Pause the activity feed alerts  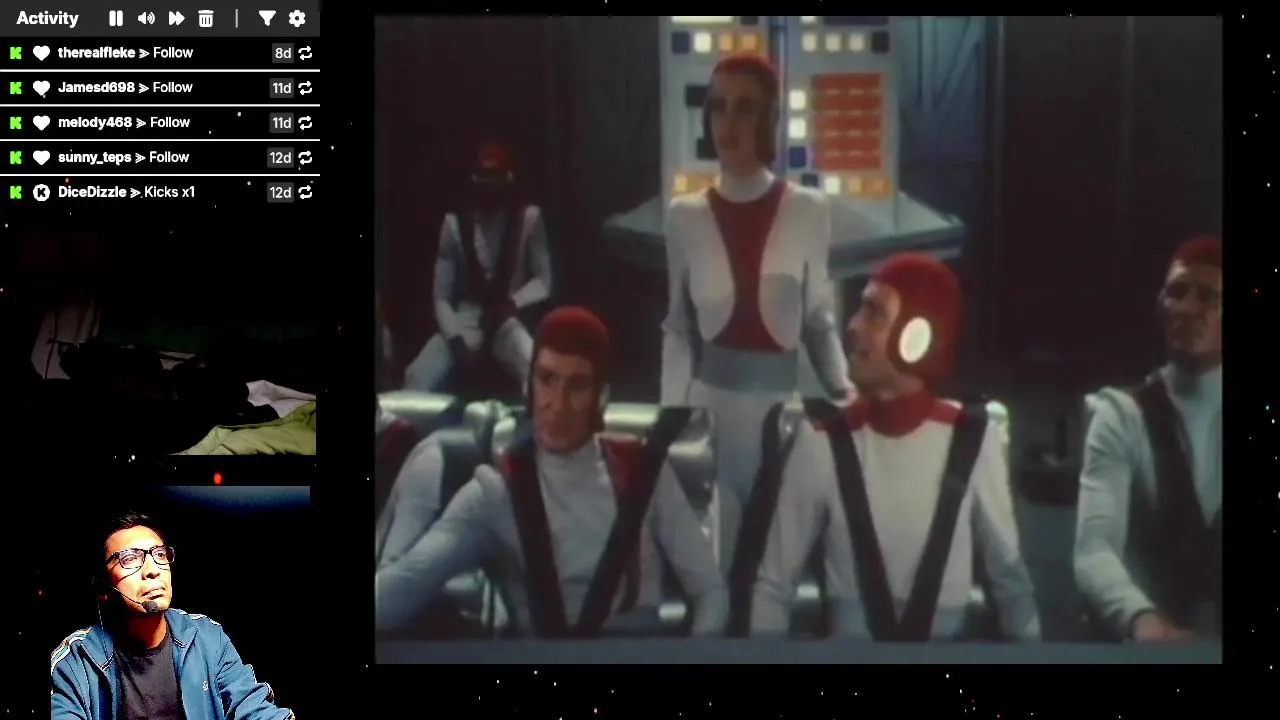[116, 18]
